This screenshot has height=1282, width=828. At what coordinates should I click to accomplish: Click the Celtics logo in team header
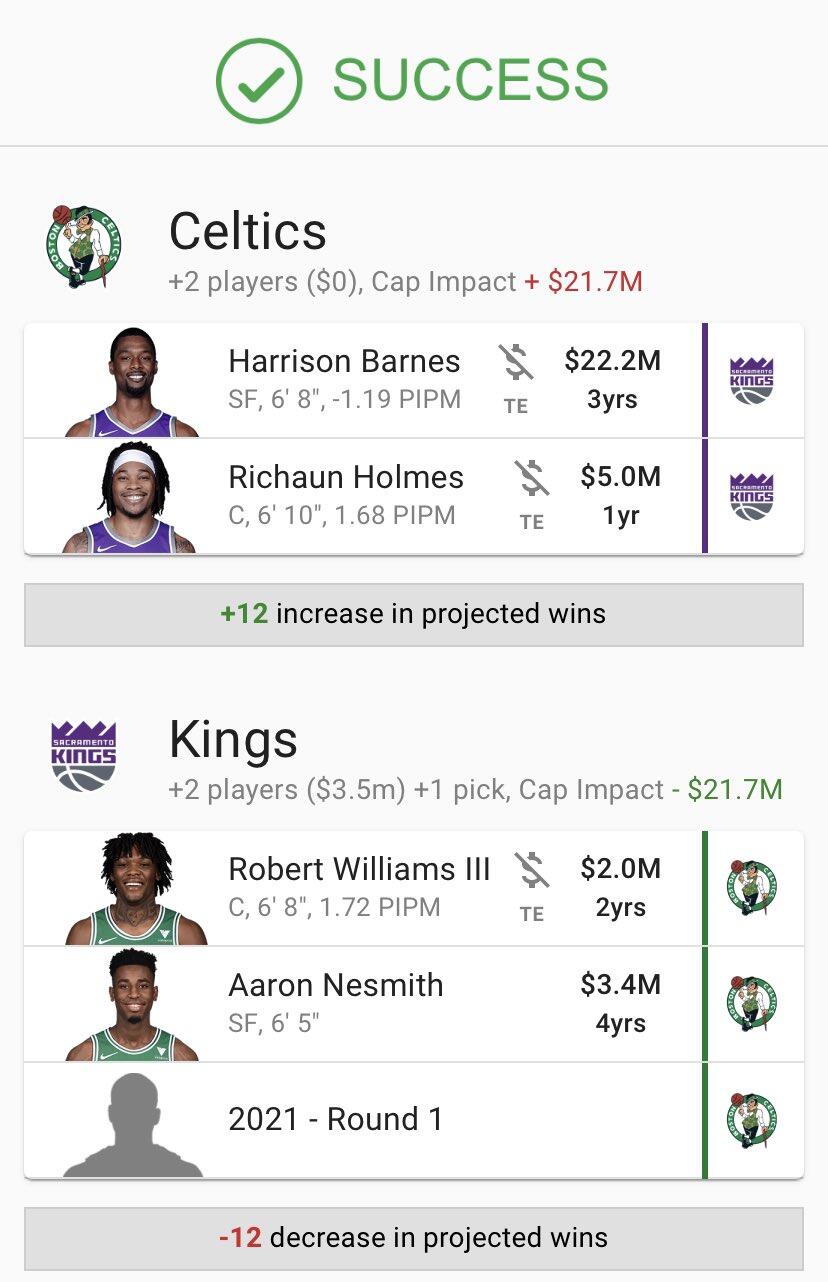pyautogui.click(x=82, y=247)
